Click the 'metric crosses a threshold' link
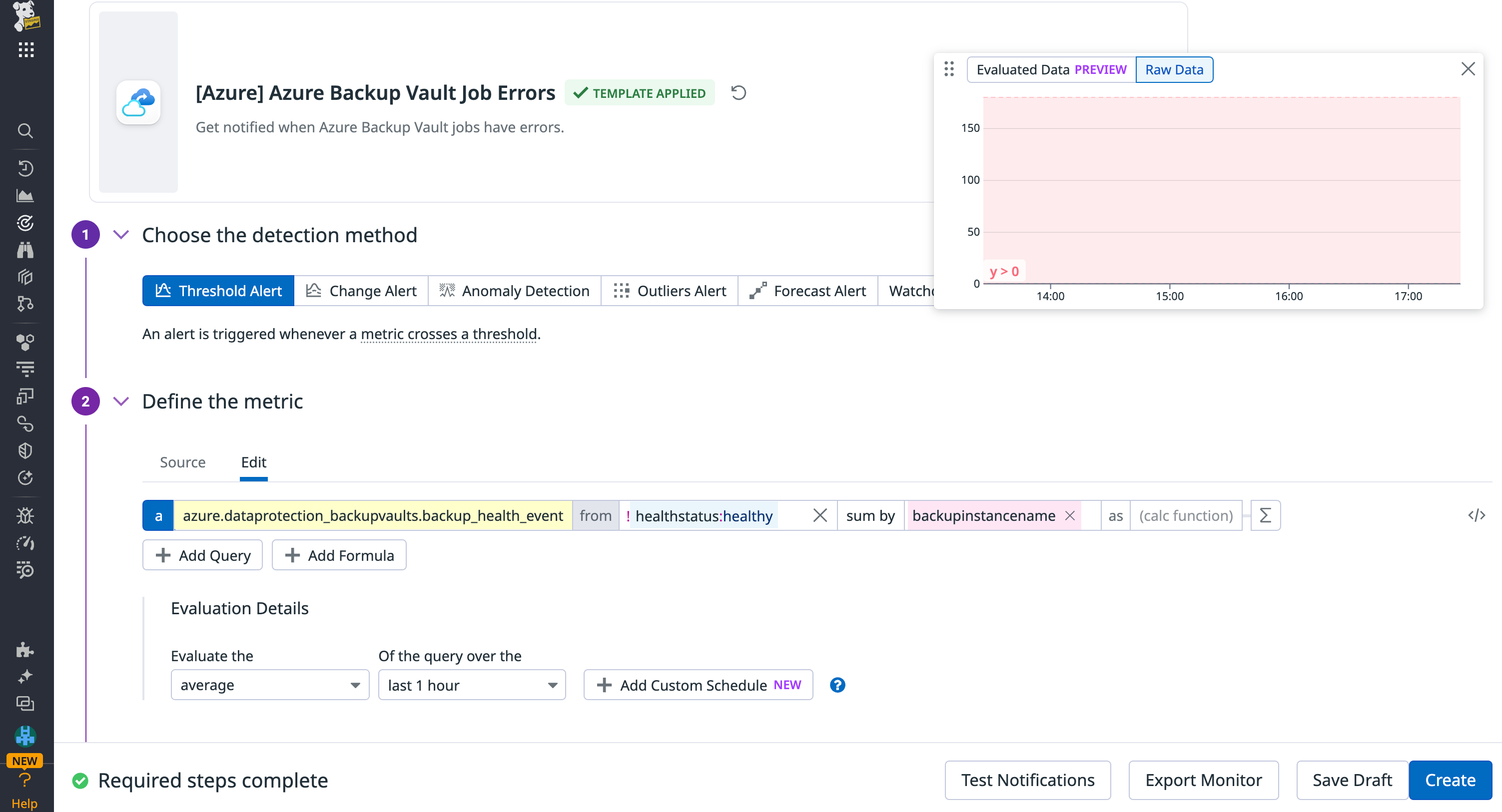This screenshot has height=812, width=1502. (x=448, y=334)
